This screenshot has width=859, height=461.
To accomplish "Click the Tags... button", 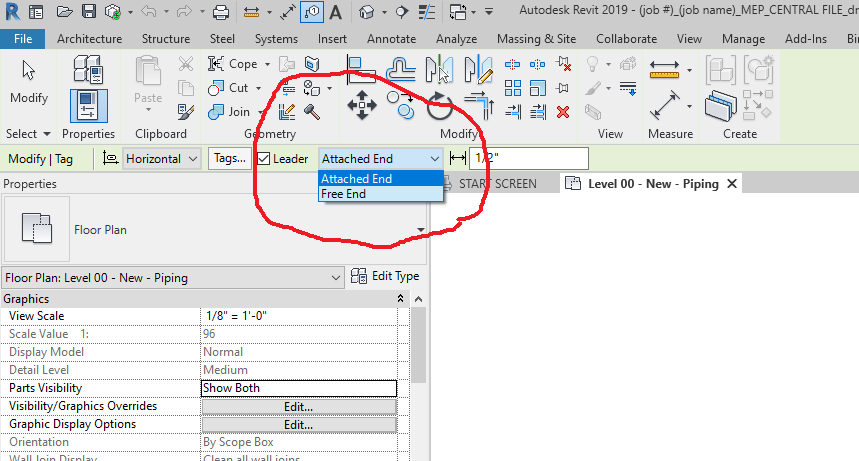I will click(230, 158).
